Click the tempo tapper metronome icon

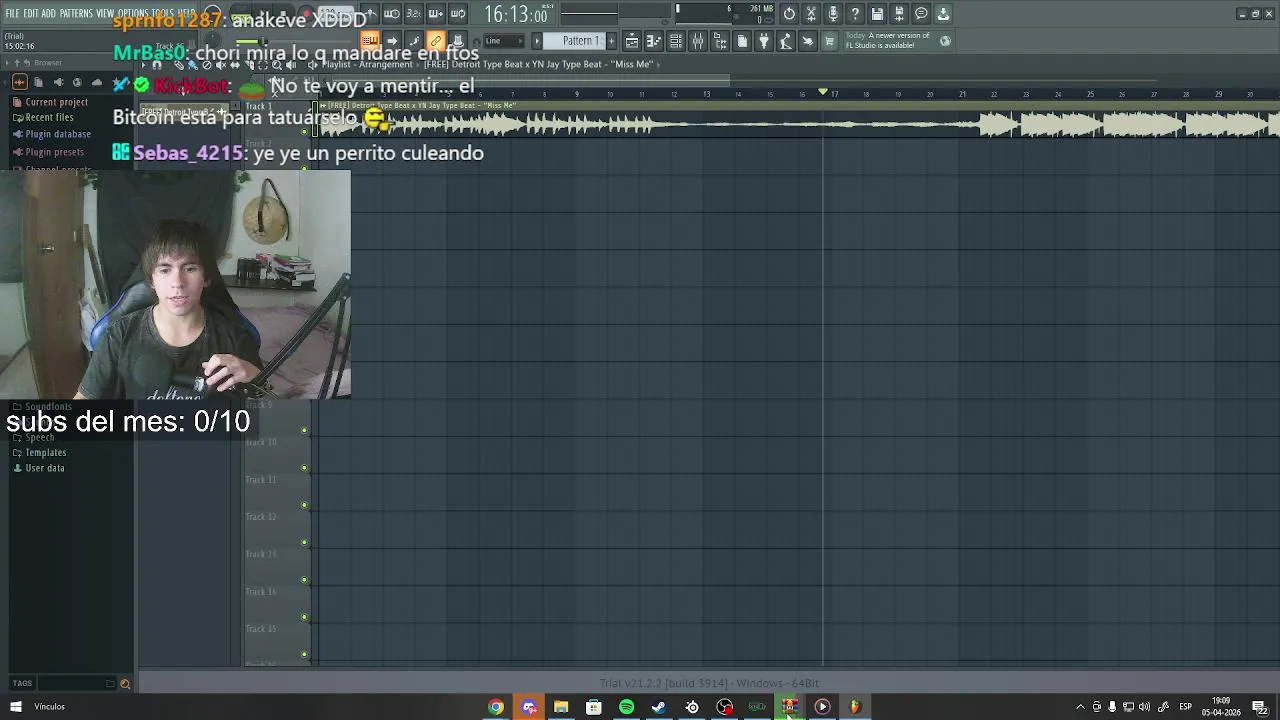click(786, 41)
